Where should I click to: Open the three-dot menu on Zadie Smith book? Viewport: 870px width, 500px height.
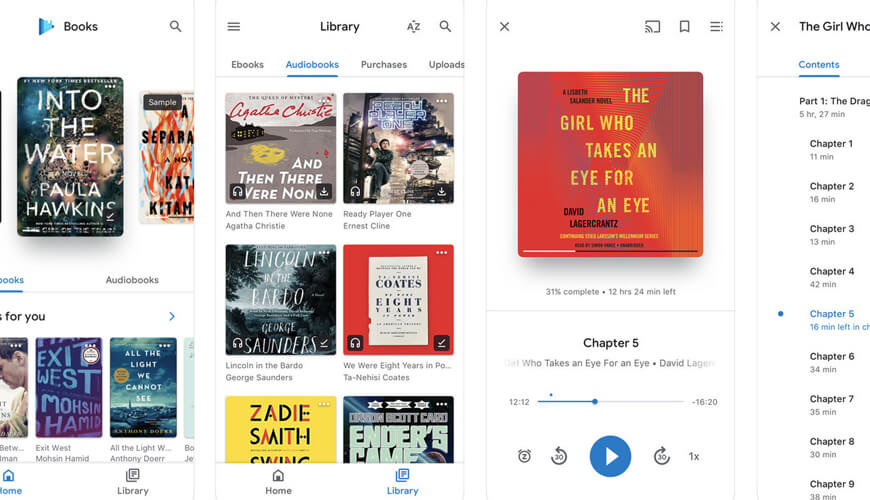324,404
